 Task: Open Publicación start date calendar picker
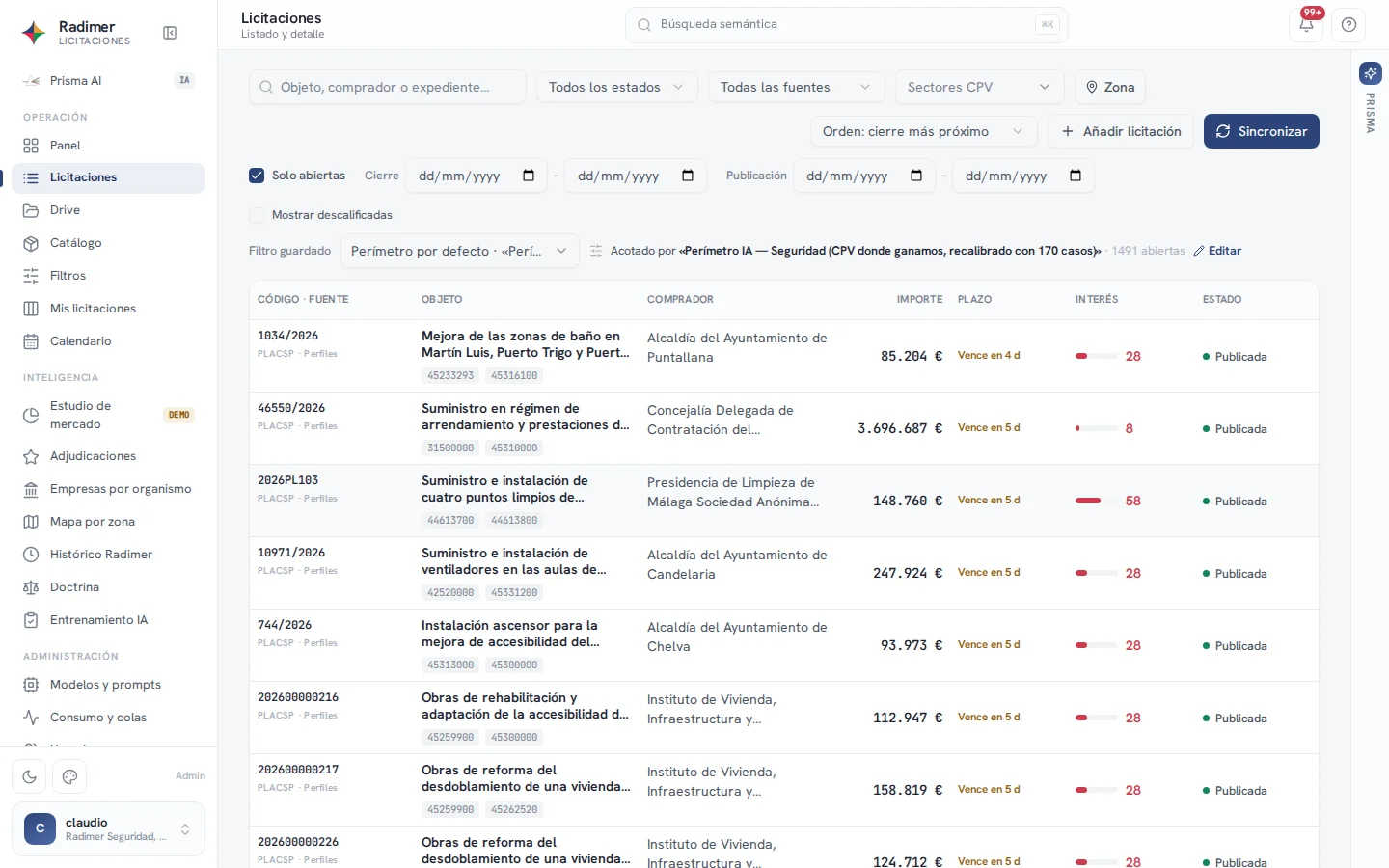tap(916, 176)
